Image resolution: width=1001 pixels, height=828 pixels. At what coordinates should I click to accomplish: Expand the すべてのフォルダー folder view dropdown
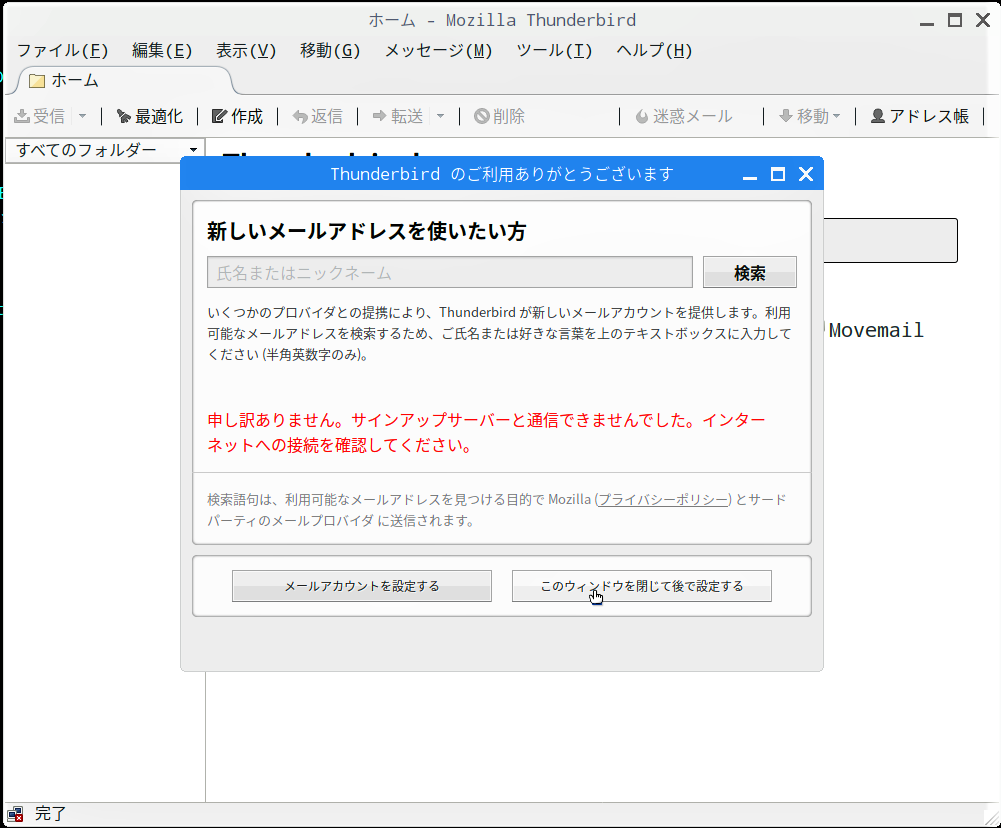(x=105, y=150)
